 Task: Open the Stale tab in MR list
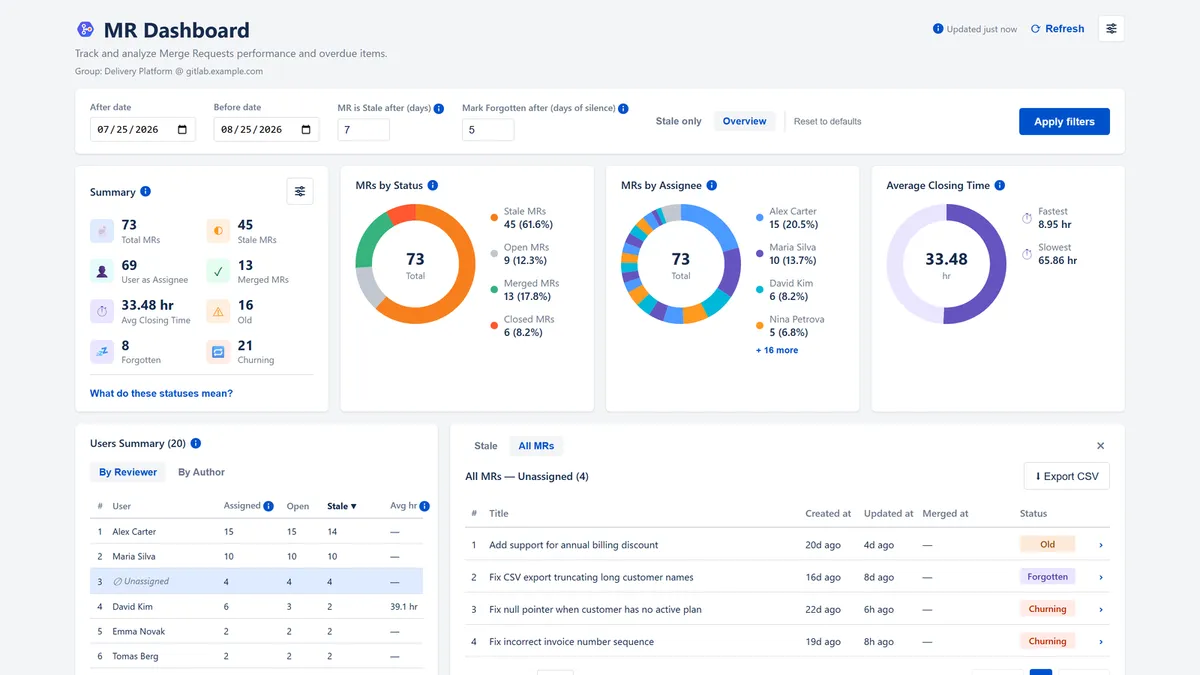pyautogui.click(x=486, y=446)
